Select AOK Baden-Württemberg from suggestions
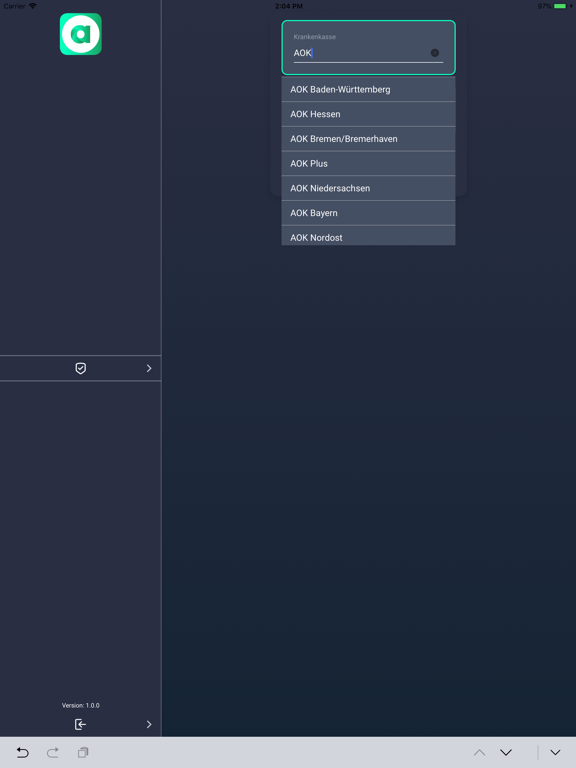This screenshot has height=768, width=576. coord(368,90)
